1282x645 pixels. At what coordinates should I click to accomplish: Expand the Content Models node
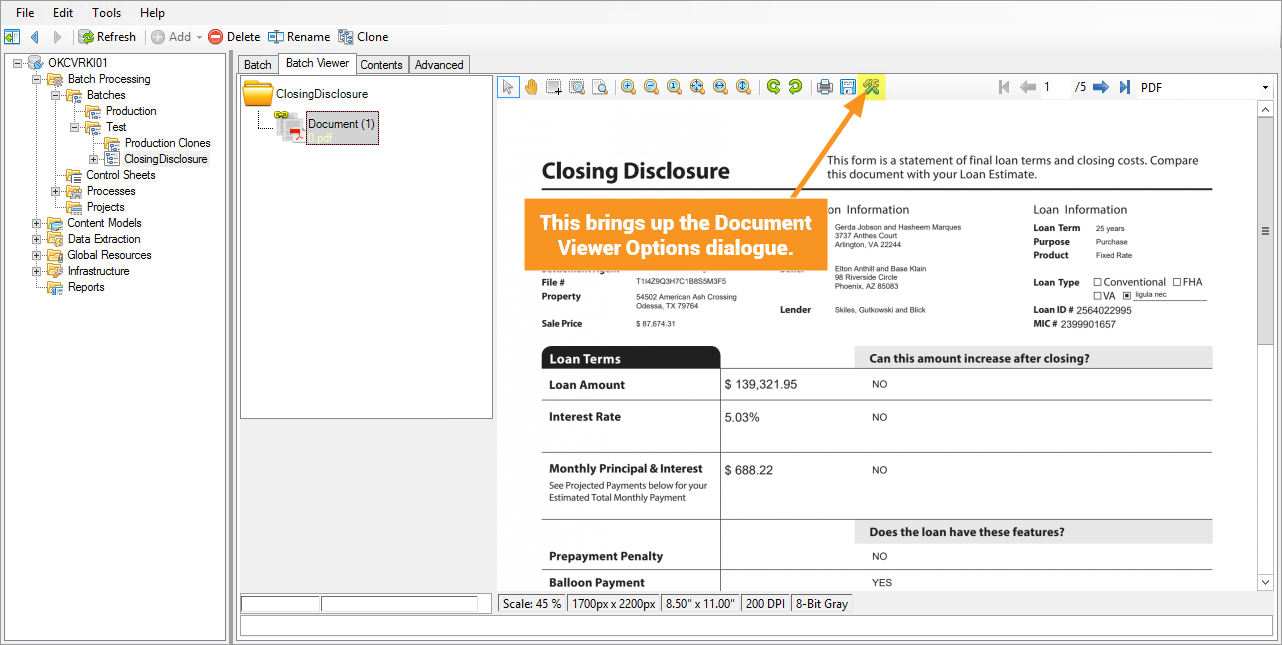click(37, 223)
